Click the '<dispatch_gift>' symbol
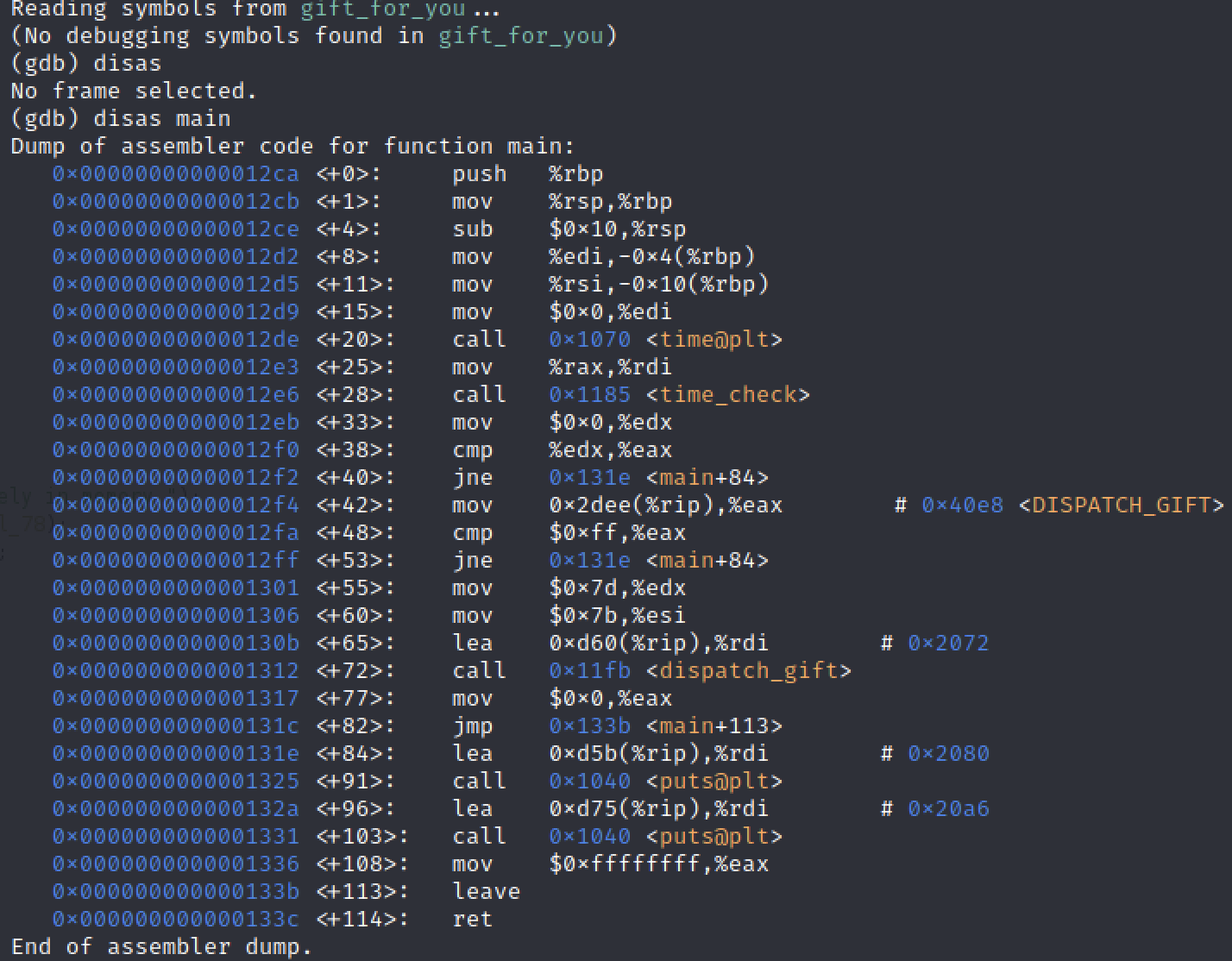The width and height of the screenshot is (1232, 961). (x=749, y=670)
